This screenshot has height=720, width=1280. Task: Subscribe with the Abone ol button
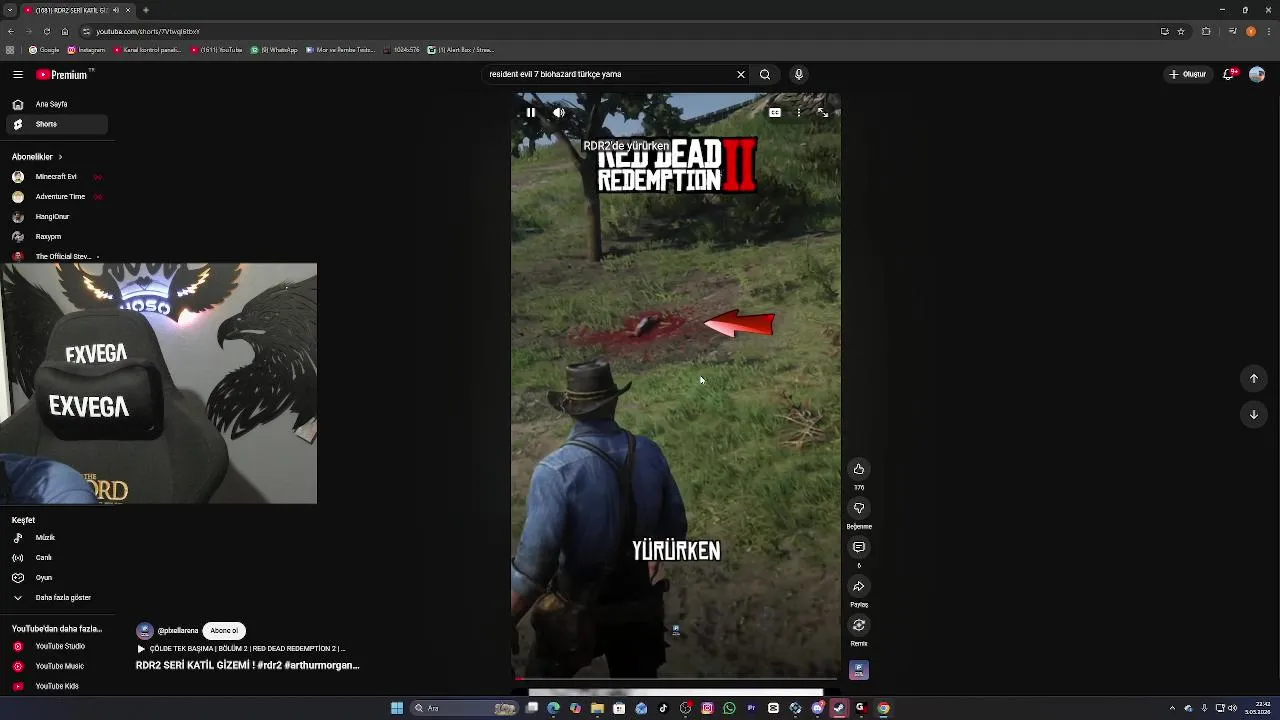tap(224, 631)
